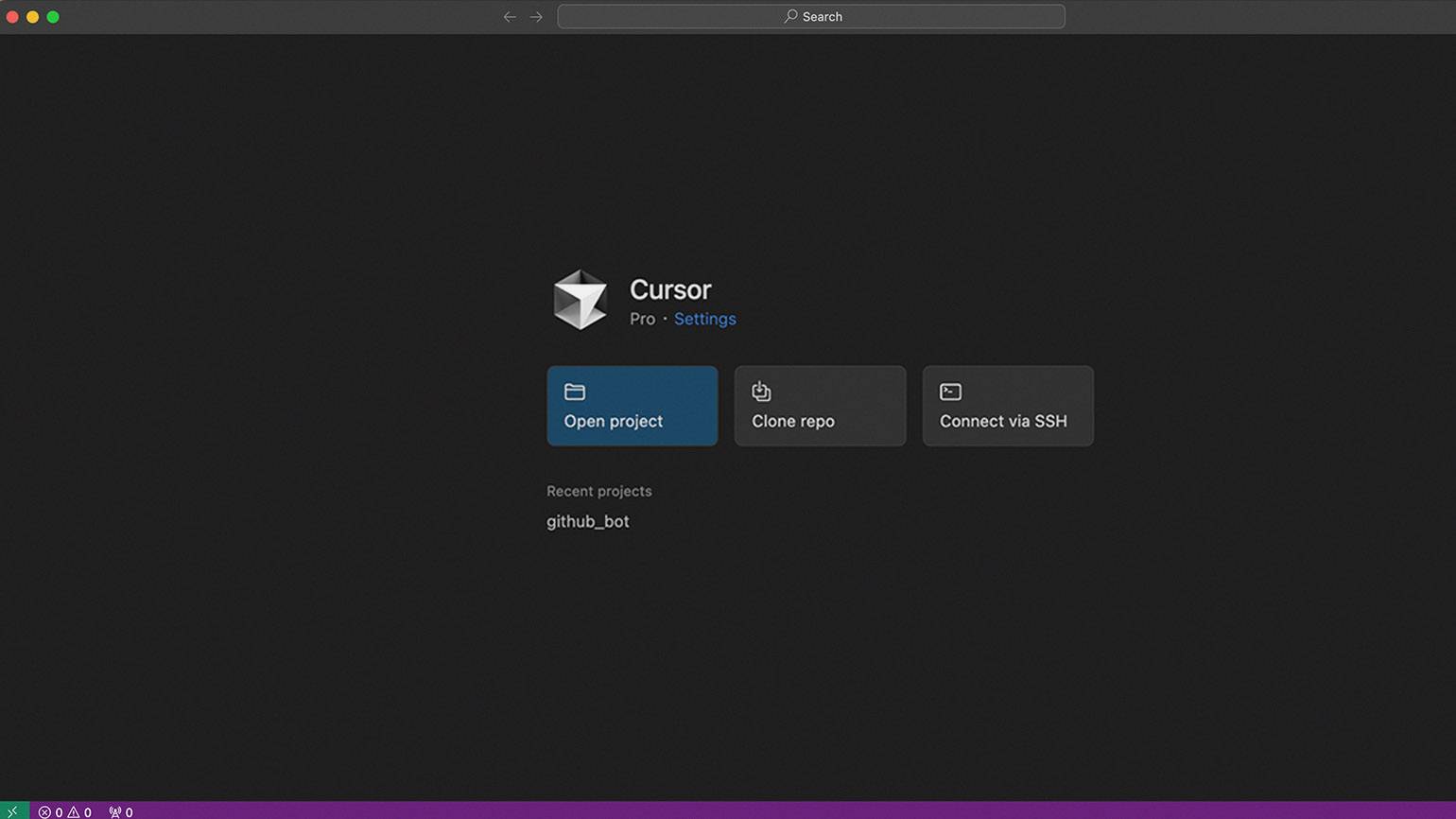Open the github_bot recent project
Screen dimensions: 1456x819
tap(588, 521)
